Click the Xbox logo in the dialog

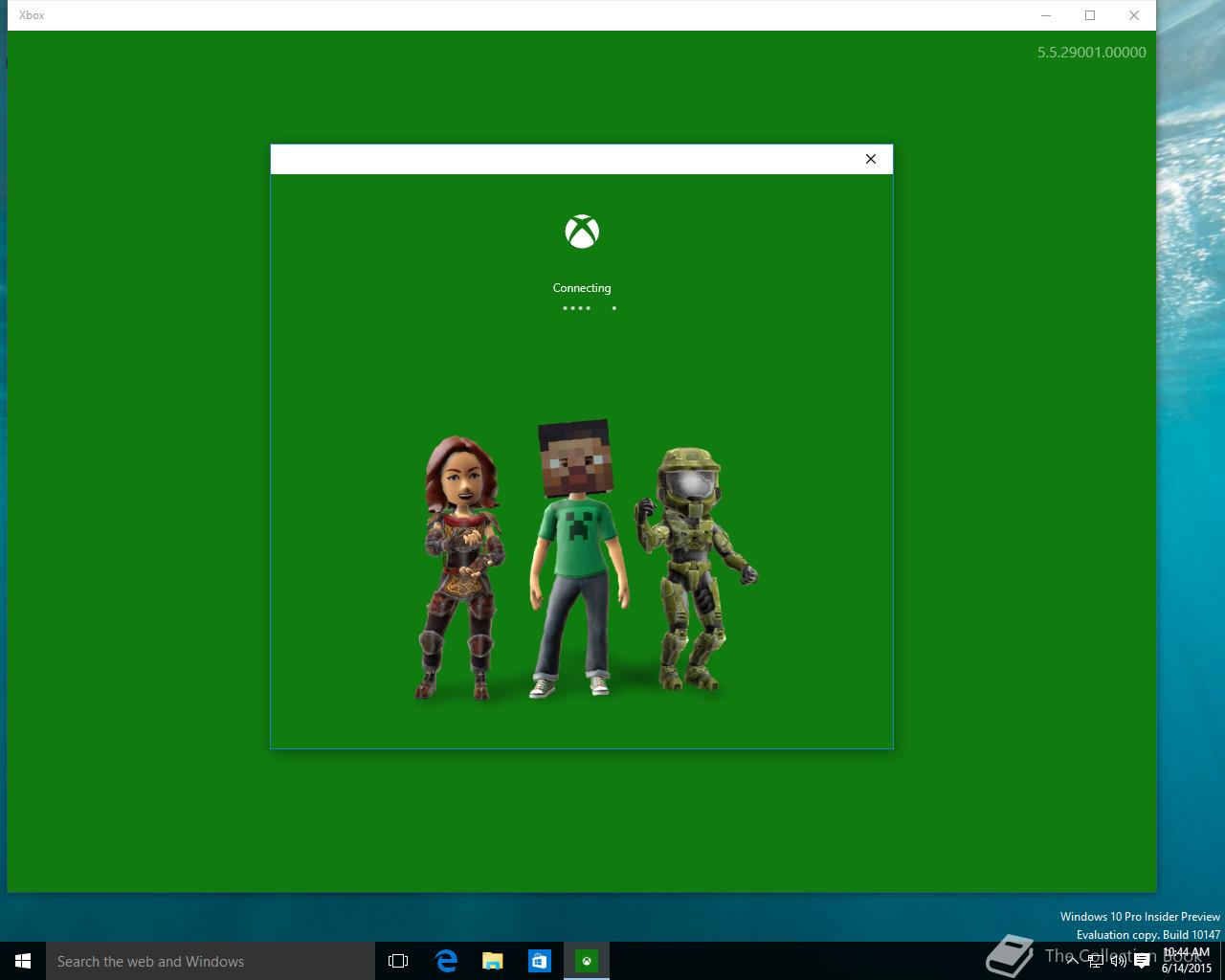coord(582,232)
